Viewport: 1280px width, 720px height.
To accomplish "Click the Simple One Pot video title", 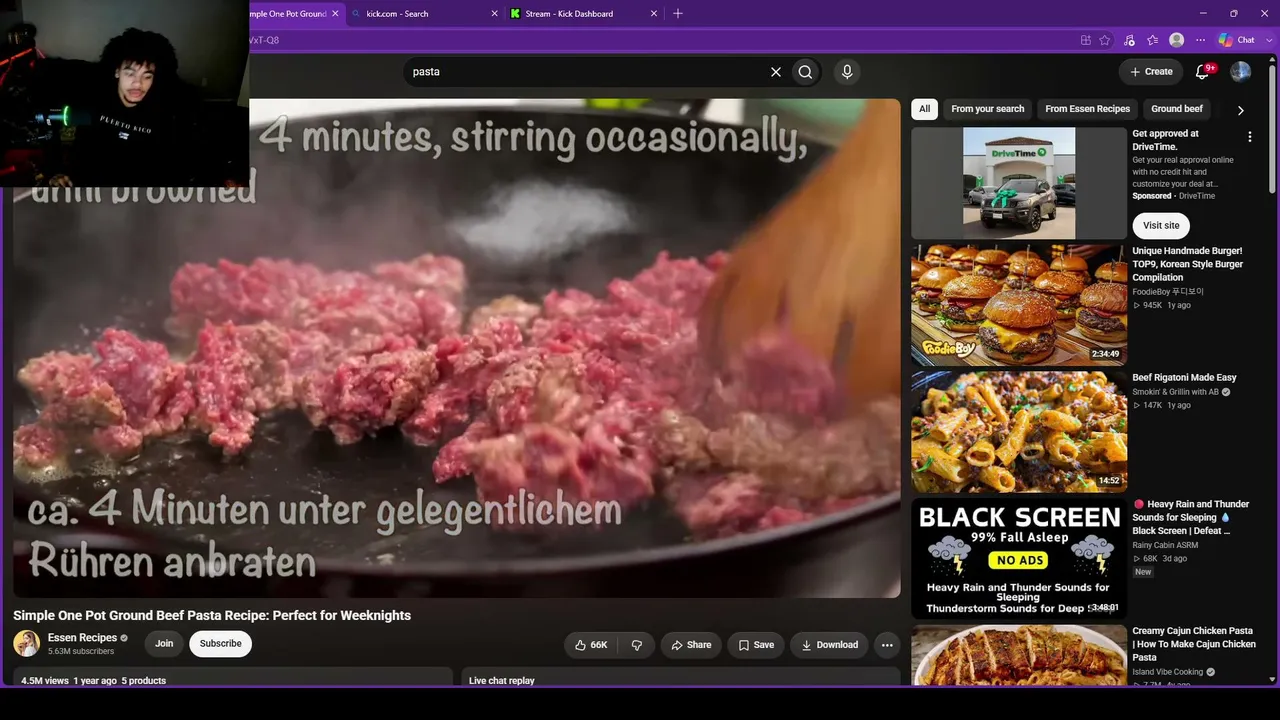I will pyautogui.click(x=212, y=615).
